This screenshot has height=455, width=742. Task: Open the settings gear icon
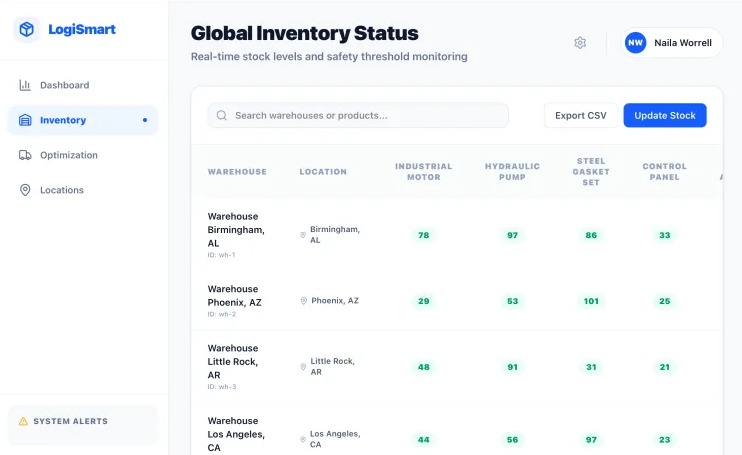coord(580,43)
